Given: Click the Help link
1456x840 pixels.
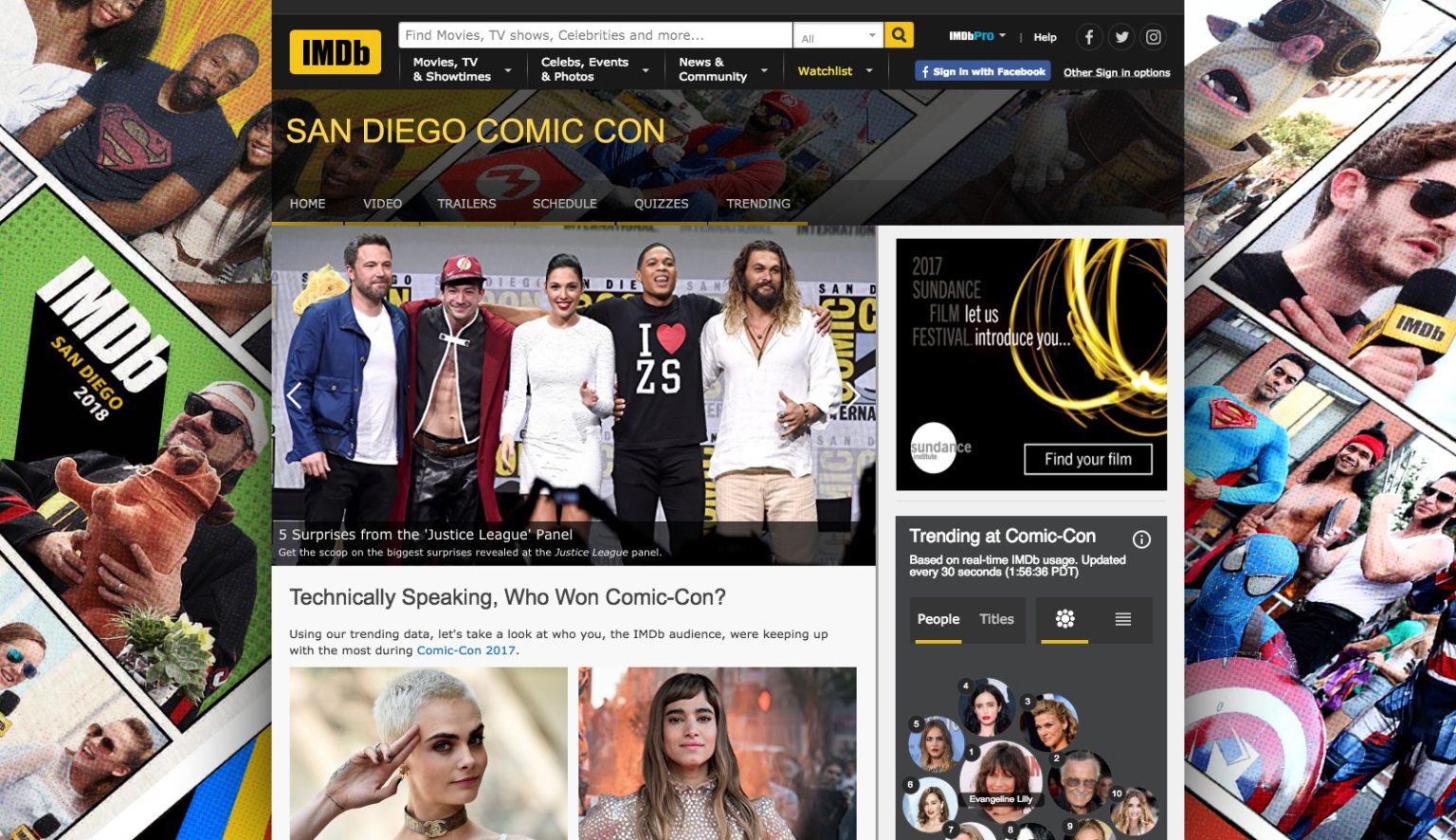Looking at the screenshot, I should (1045, 37).
